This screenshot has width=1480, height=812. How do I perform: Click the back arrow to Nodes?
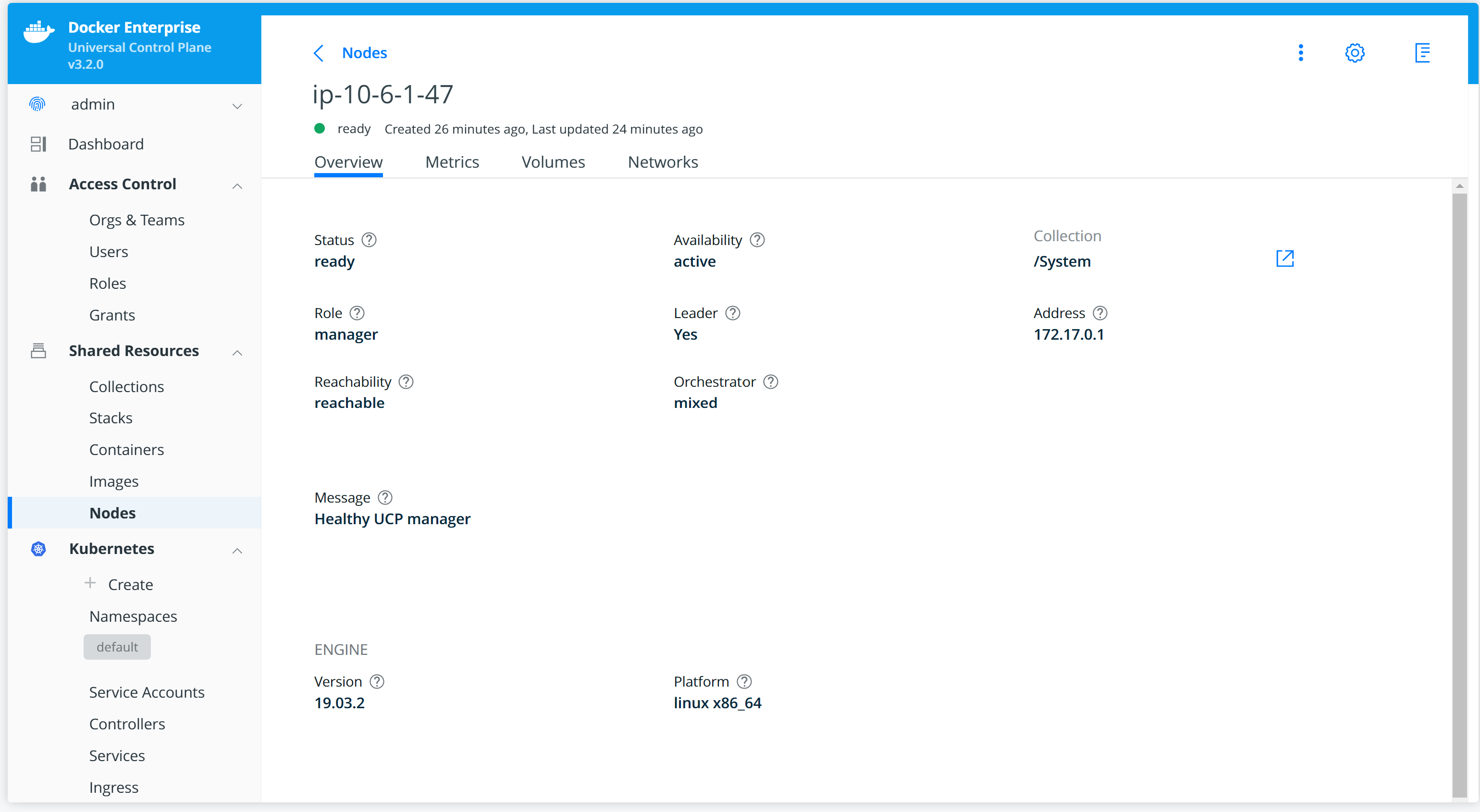[x=320, y=53]
